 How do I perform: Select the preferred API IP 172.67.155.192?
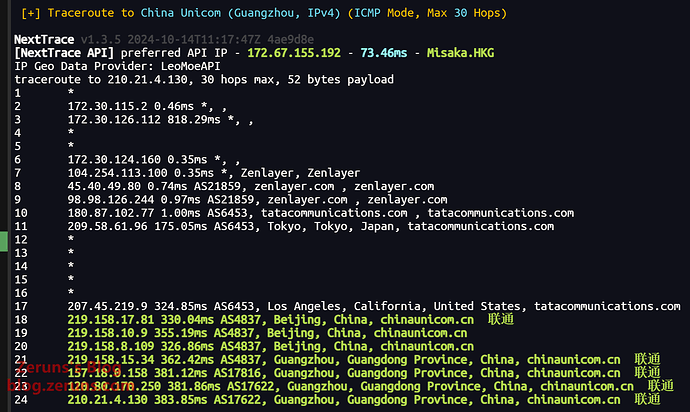coord(300,52)
